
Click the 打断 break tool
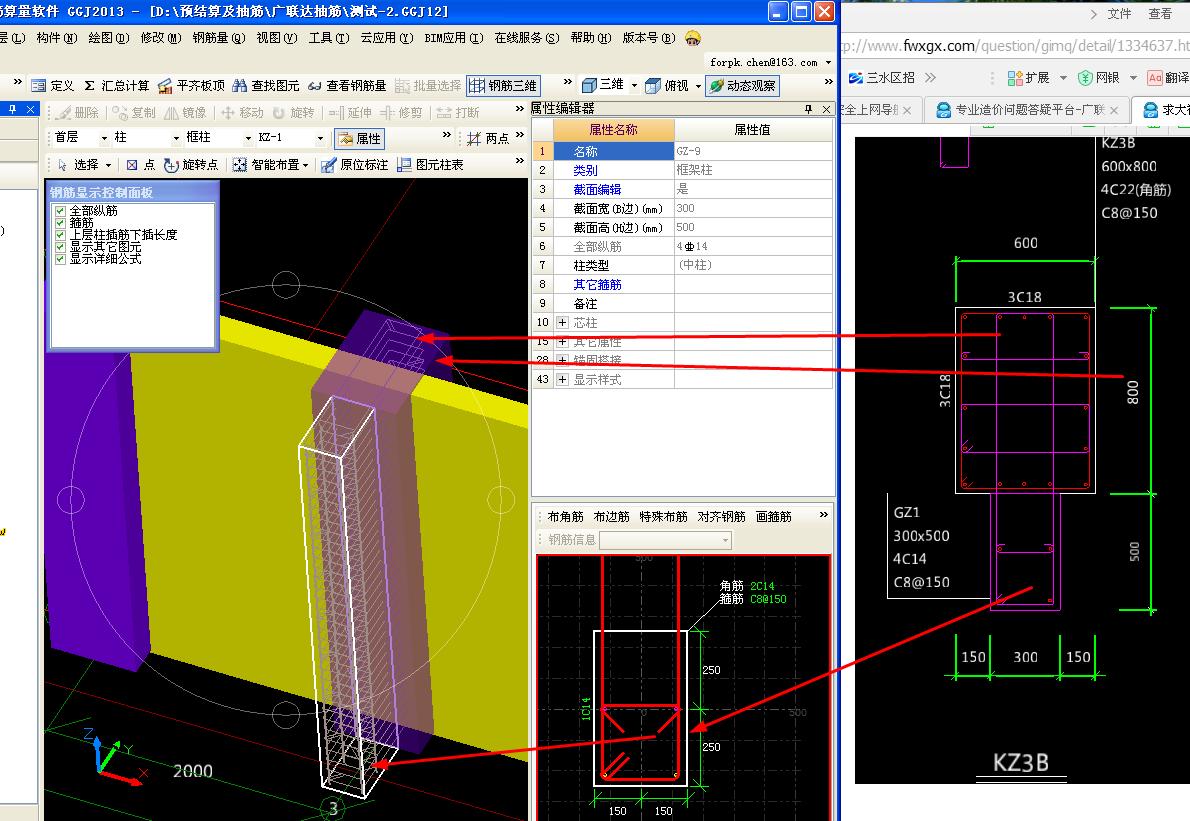click(458, 112)
